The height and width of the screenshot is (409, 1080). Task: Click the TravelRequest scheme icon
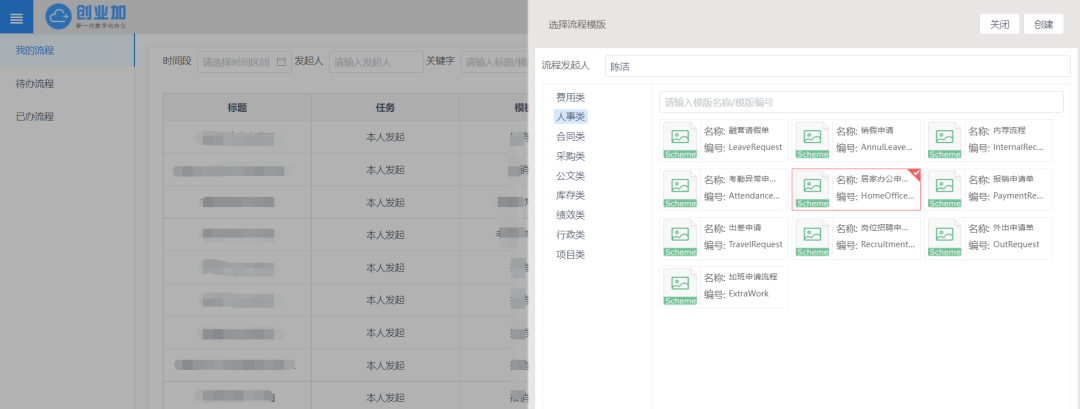click(680, 237)
